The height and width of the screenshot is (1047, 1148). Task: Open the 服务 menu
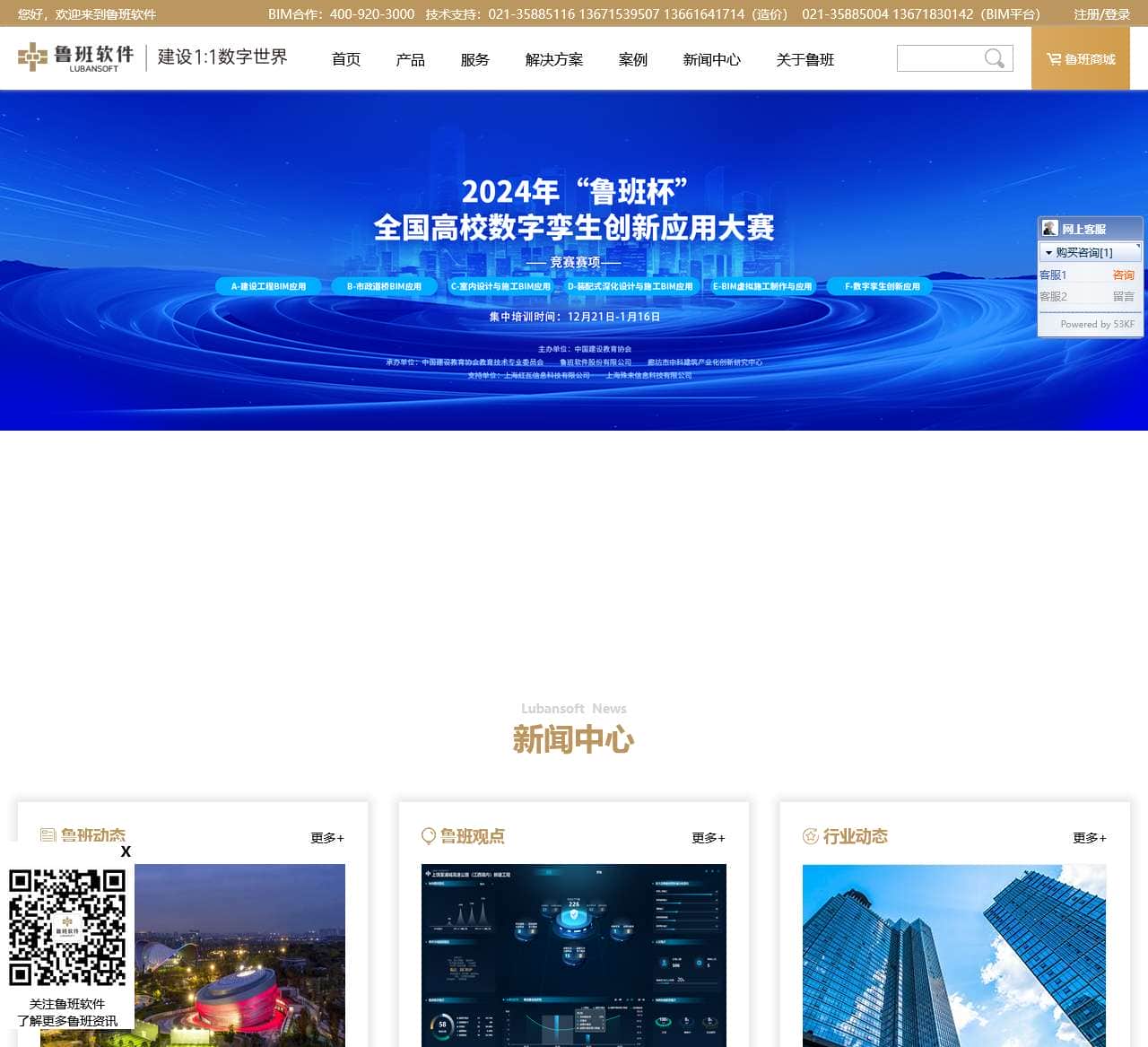(x=475, y=59)
